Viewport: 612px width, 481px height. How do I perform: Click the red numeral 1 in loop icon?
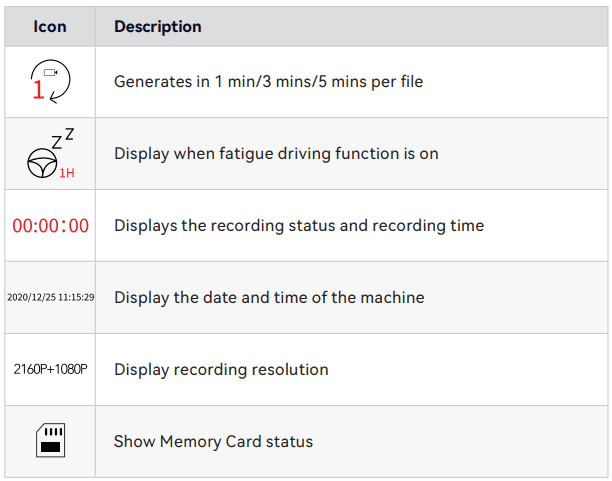pyautogui.click(x=37, y=91)
